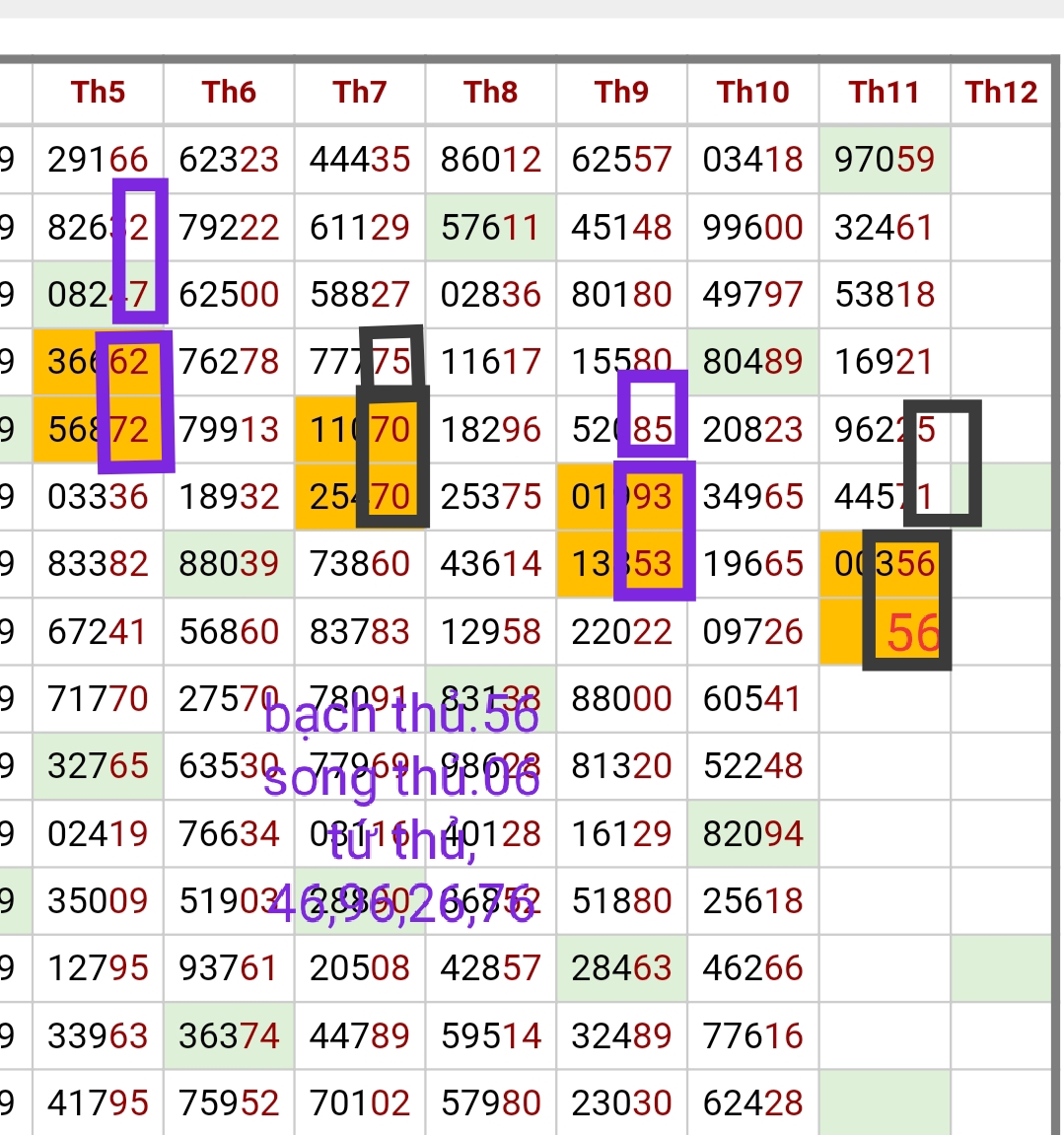Select the 20823 cell

point(752,430)
